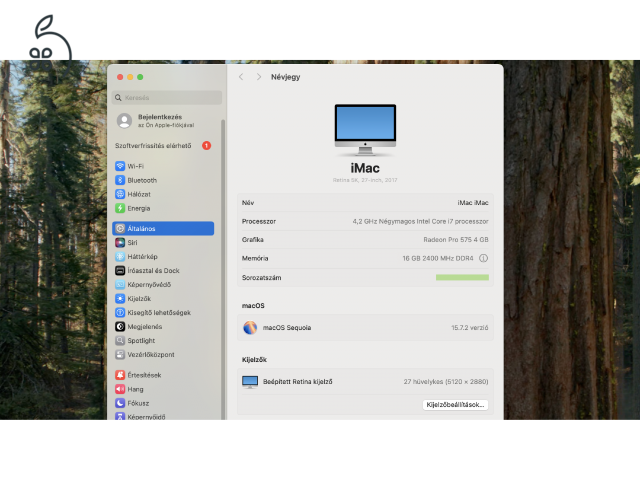640x480 pixels.
Task: Open Spotlight settings icon
Action: tap(120, 340)
